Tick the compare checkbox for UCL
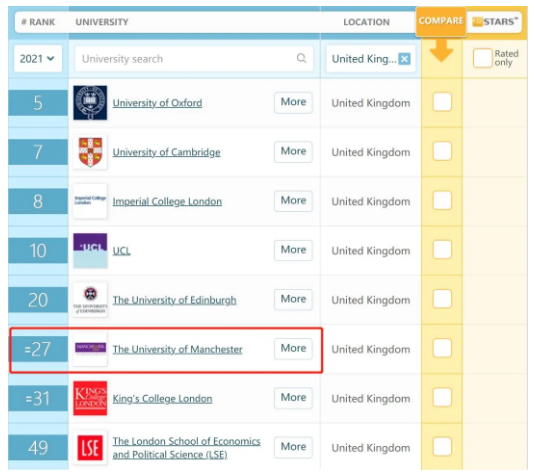 [442, 250]
